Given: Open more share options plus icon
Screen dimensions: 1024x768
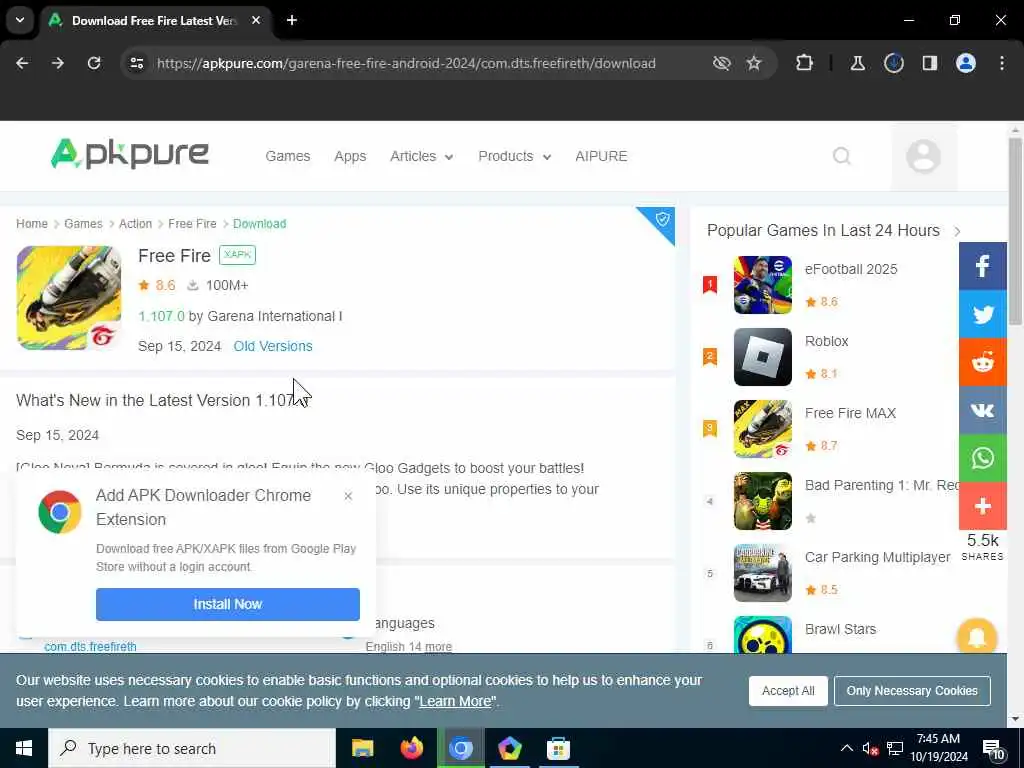Looking at the screenshot, I should 982,505.
